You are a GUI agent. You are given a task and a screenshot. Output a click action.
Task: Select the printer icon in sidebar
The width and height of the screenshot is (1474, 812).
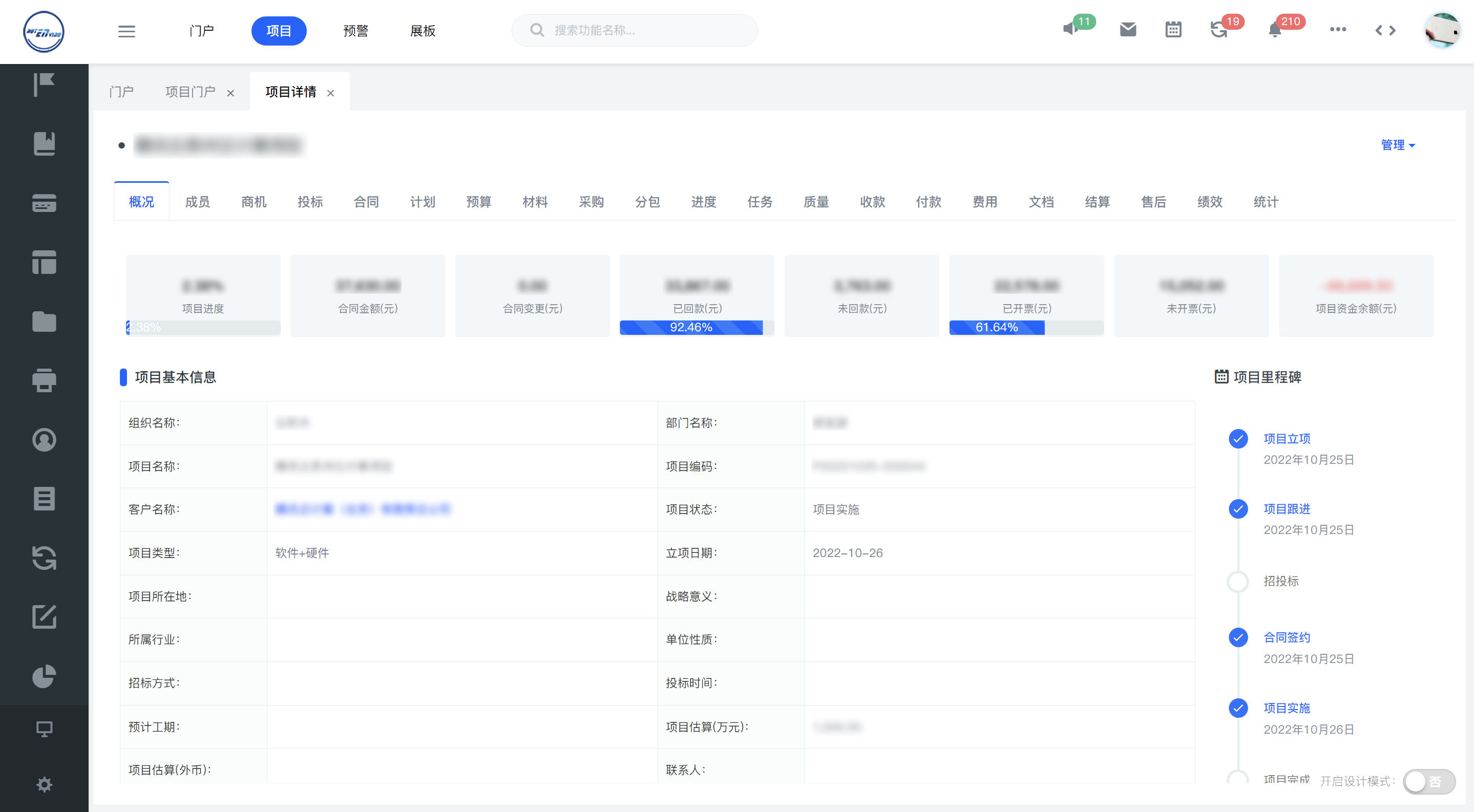[44, 380]
